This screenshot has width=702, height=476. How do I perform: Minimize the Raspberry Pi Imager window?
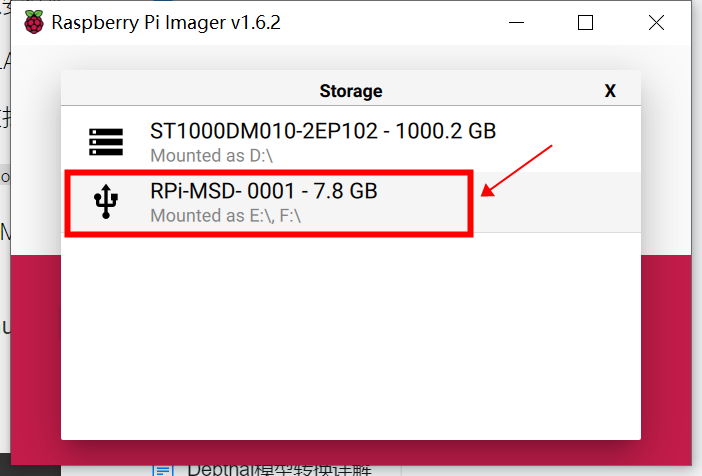click(x=518, y=22)
